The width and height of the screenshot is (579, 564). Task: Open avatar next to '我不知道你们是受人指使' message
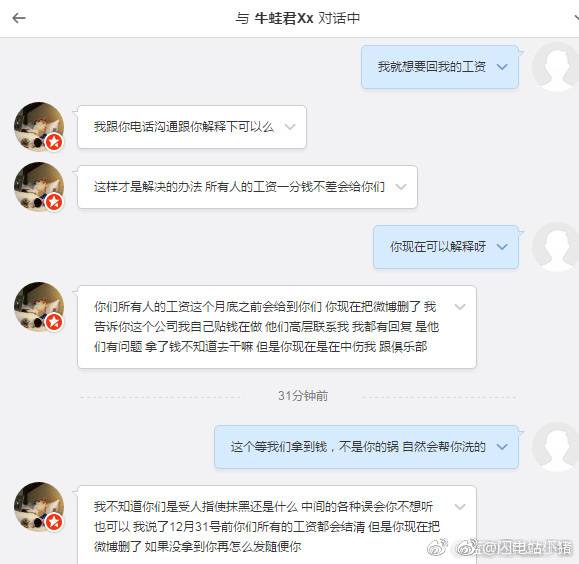39,507
